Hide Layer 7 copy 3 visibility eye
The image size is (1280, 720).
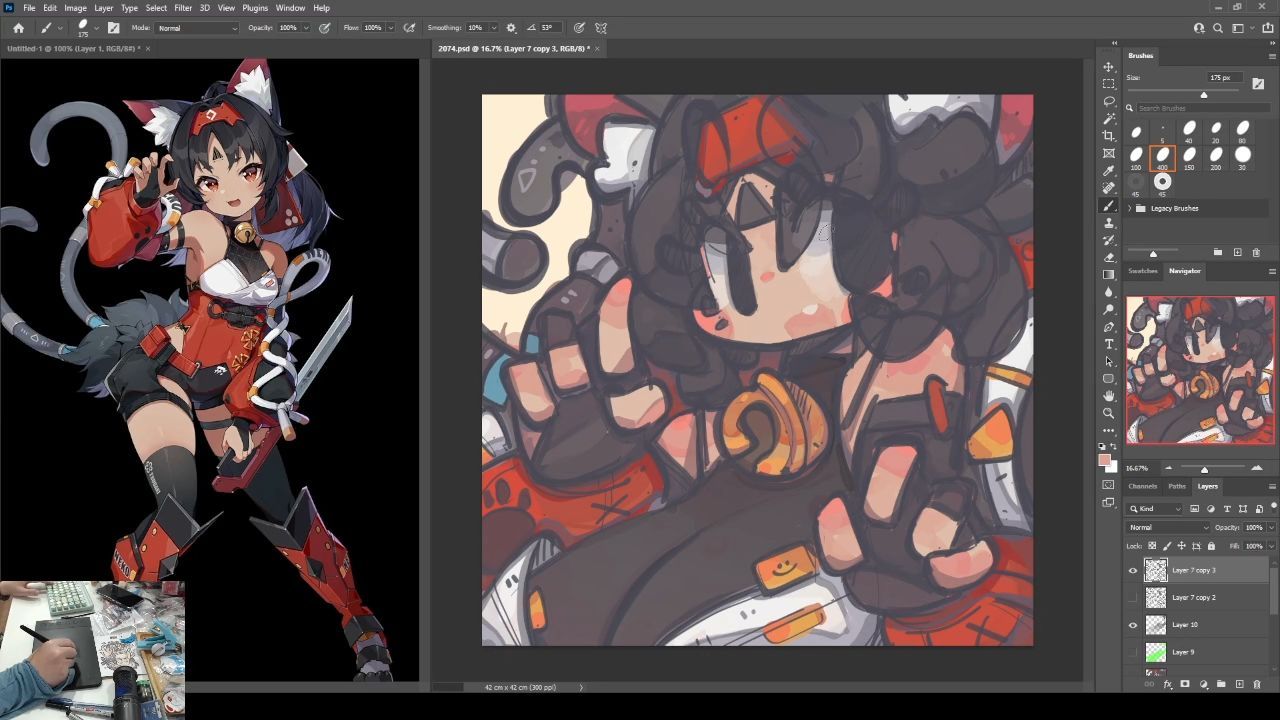[1133, 570]
